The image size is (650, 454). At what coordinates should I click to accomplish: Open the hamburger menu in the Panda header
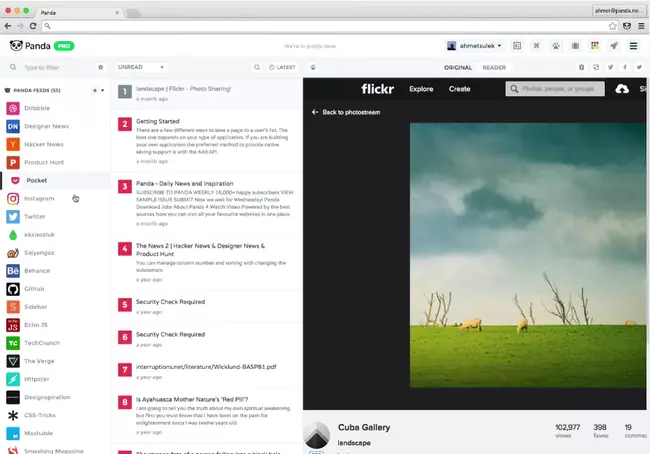click(633, 46)
